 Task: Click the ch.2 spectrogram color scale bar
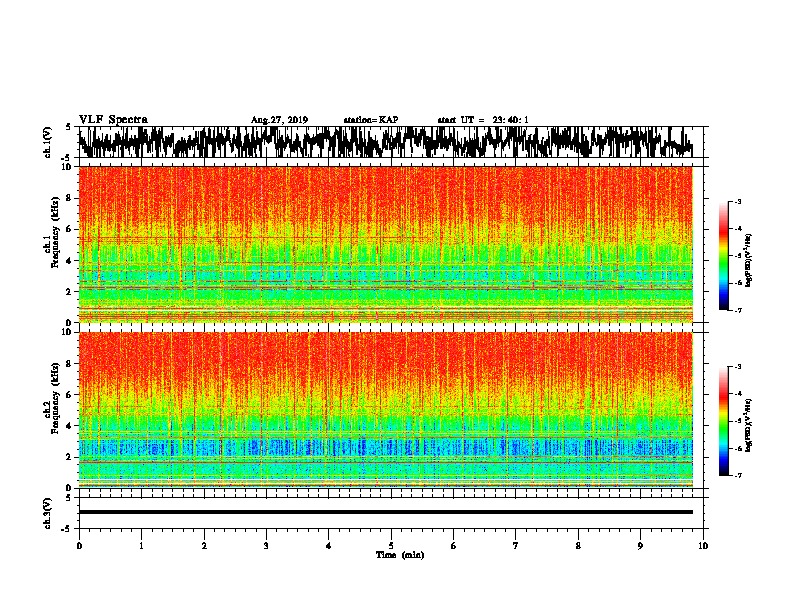pos(723,421)
